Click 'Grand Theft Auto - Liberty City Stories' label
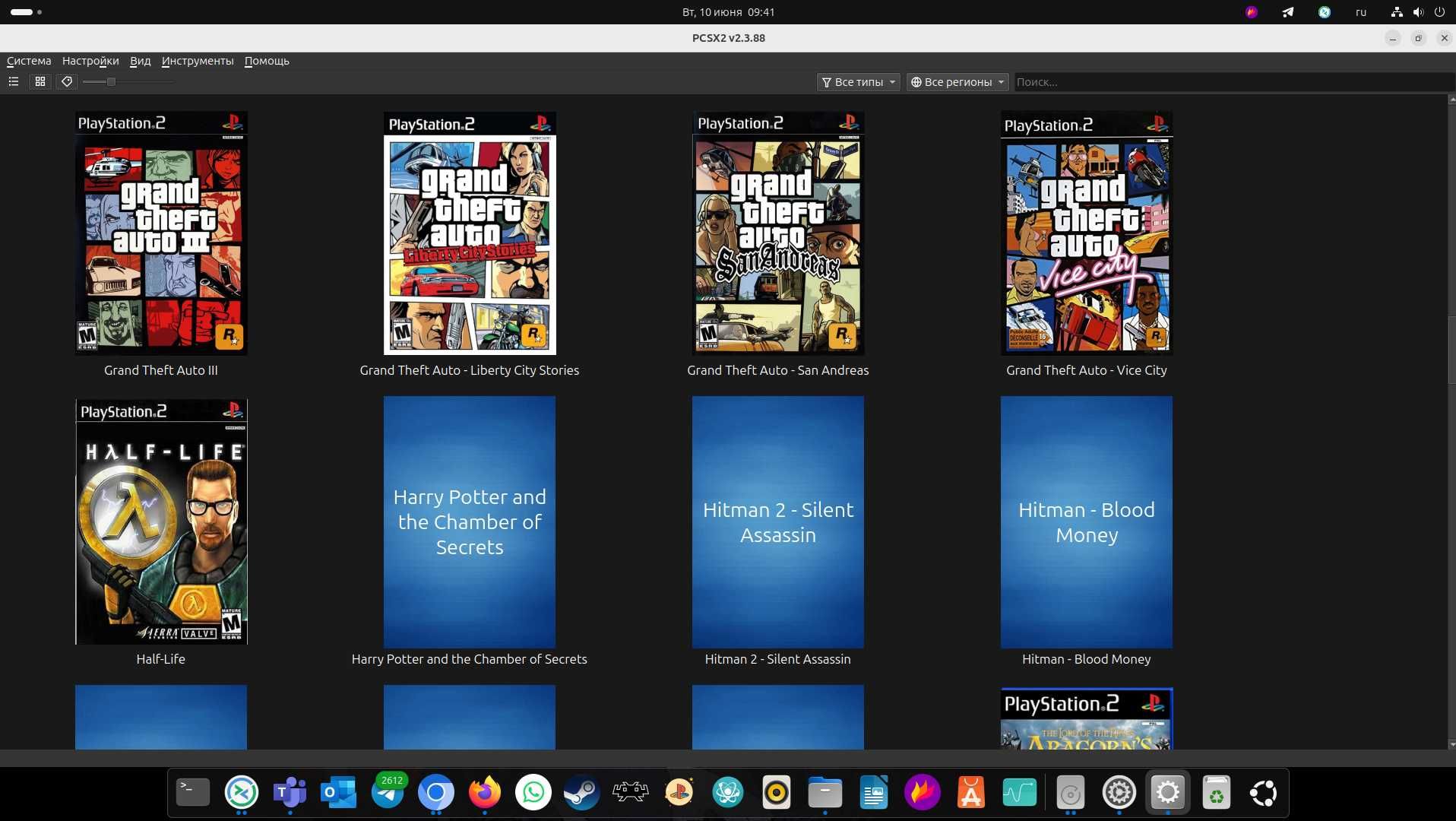The image size is (1456, 821). point(470,370)
